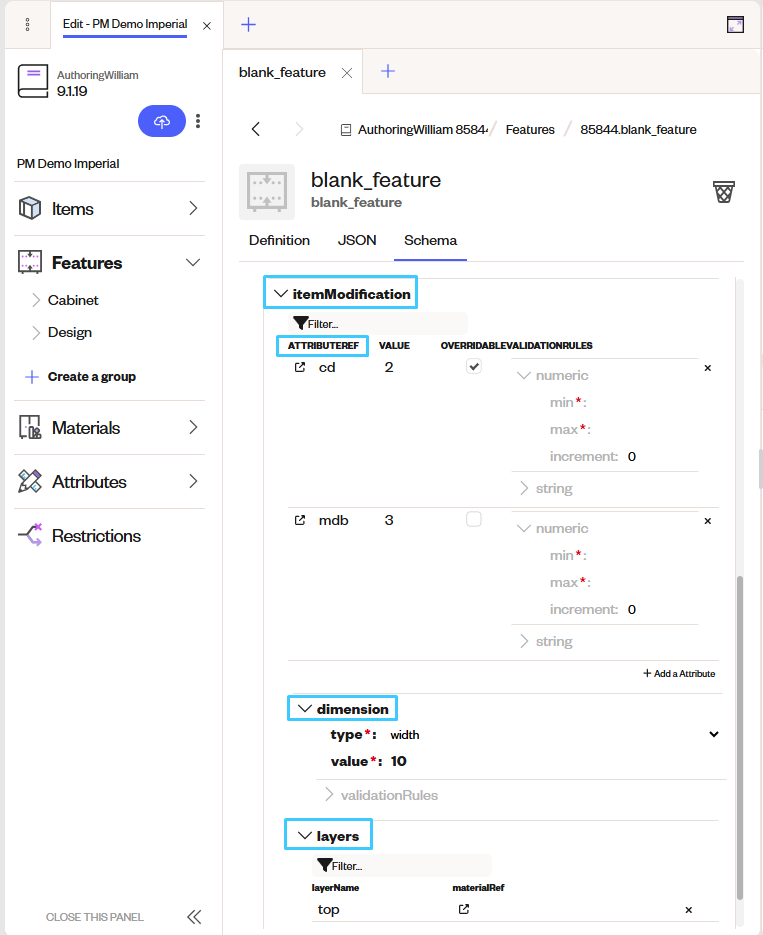Viewport: 763px width, 935px height.
Task: Open the Definition tab
Action: (x=279, y=240)
